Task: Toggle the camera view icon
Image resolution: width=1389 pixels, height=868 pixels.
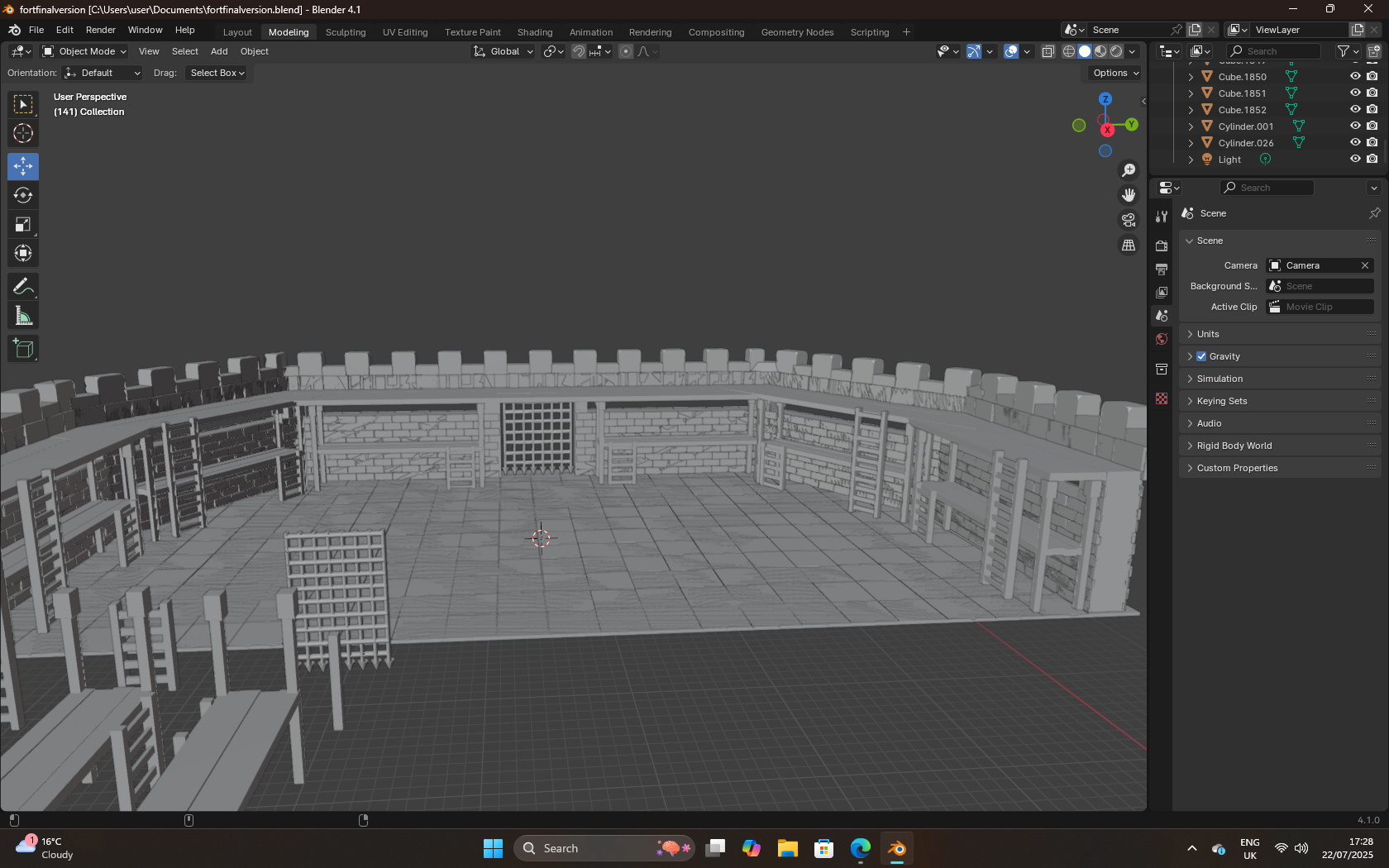Action: 1129,220
